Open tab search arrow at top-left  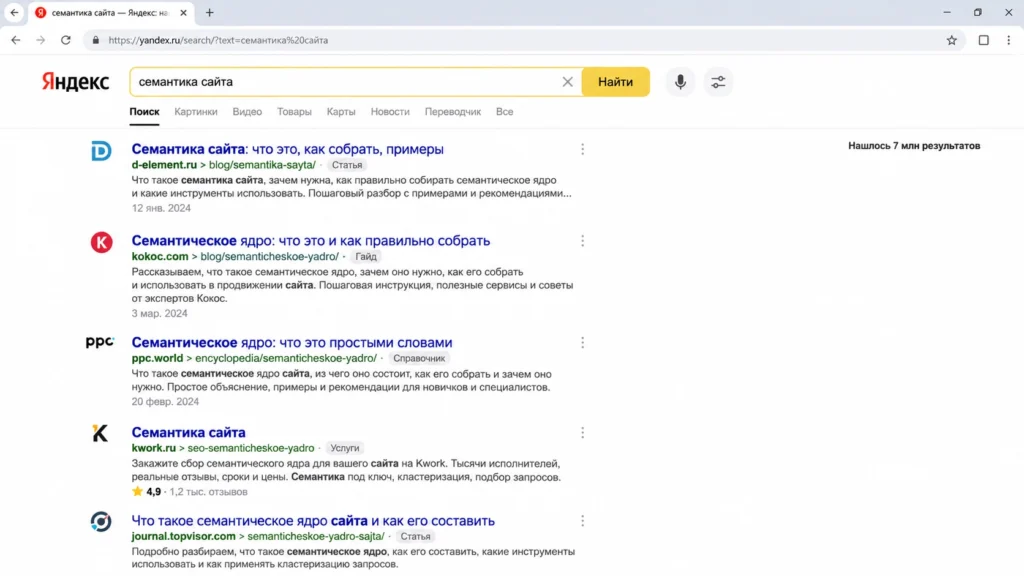point(14,12)
